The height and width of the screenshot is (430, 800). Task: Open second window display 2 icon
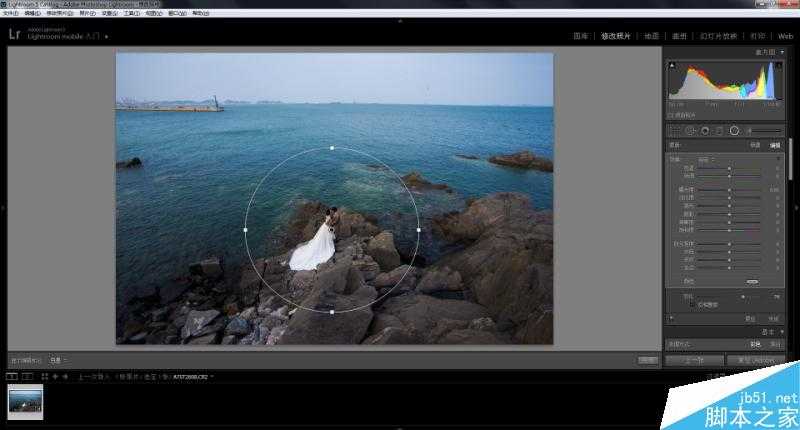point(26,377)
